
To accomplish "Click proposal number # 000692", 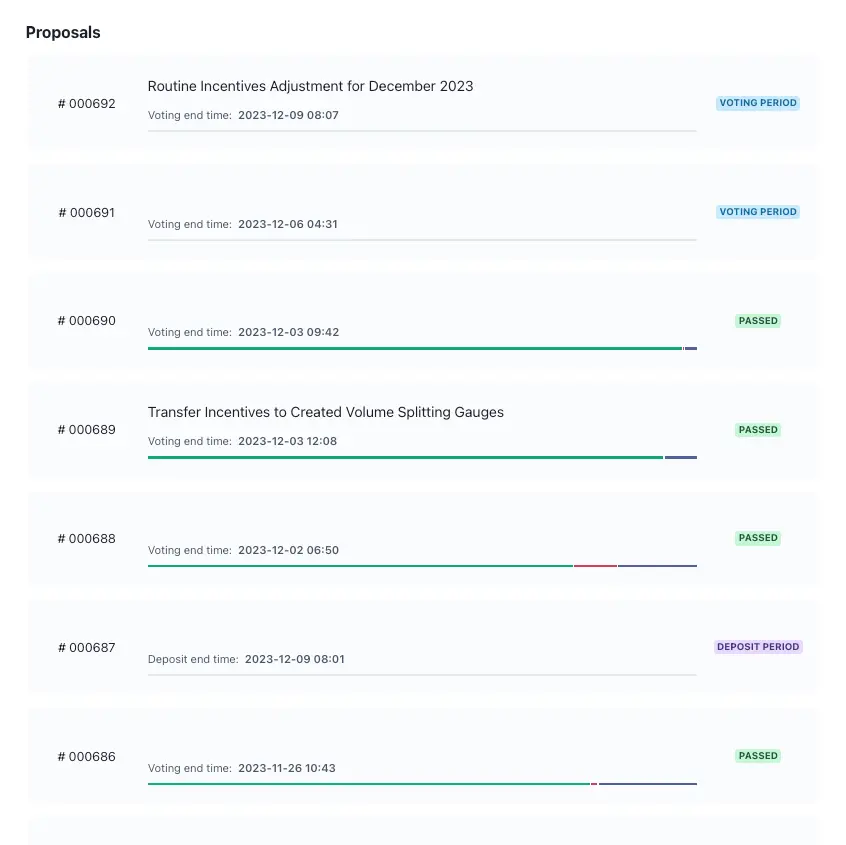I will tap(86, 103).
